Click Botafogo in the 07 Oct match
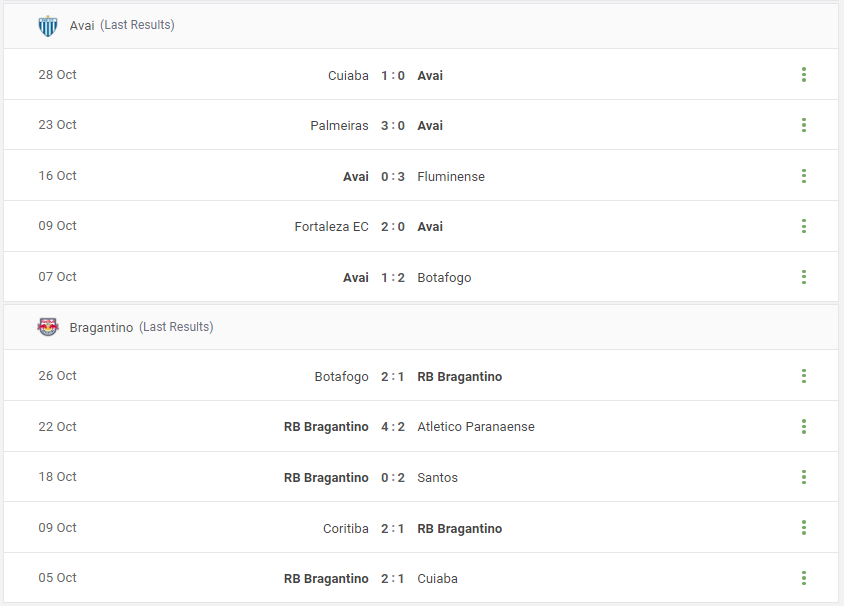 (444, 278)
